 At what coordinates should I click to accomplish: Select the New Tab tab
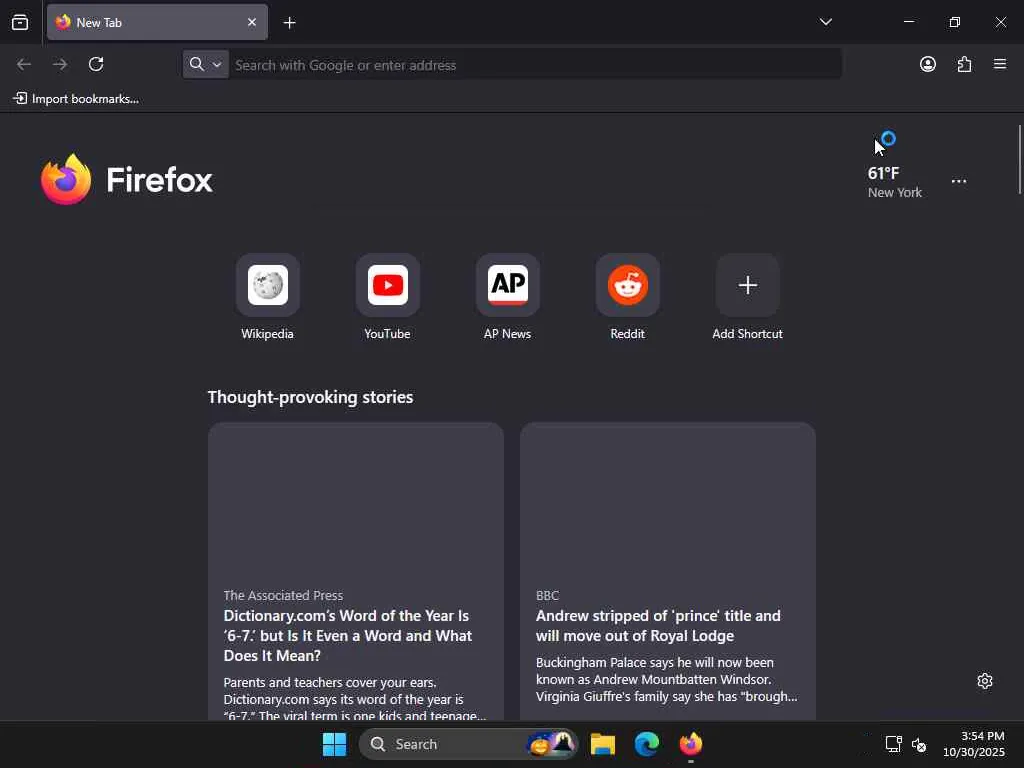pos(157,22)
